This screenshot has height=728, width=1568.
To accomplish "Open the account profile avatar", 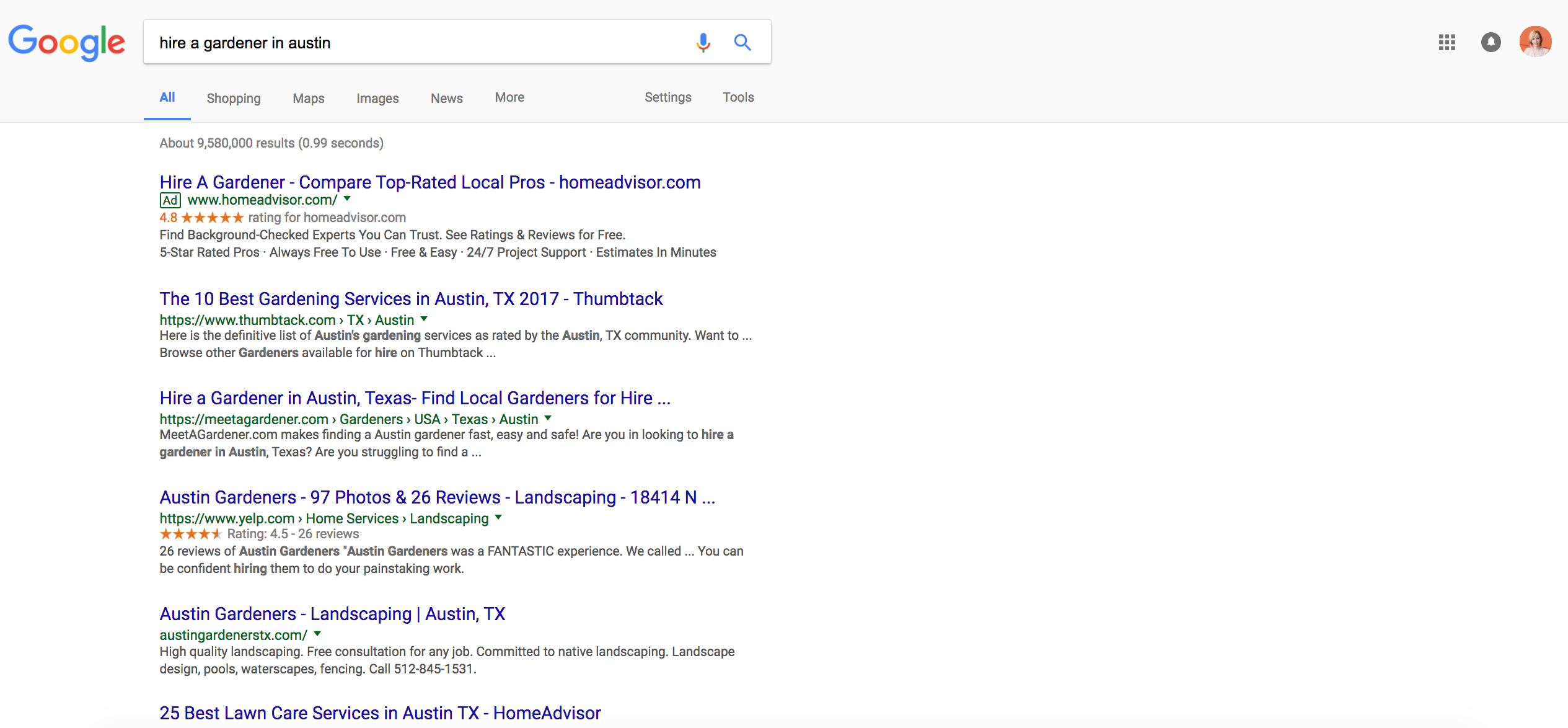I will tap(1535, 42).
